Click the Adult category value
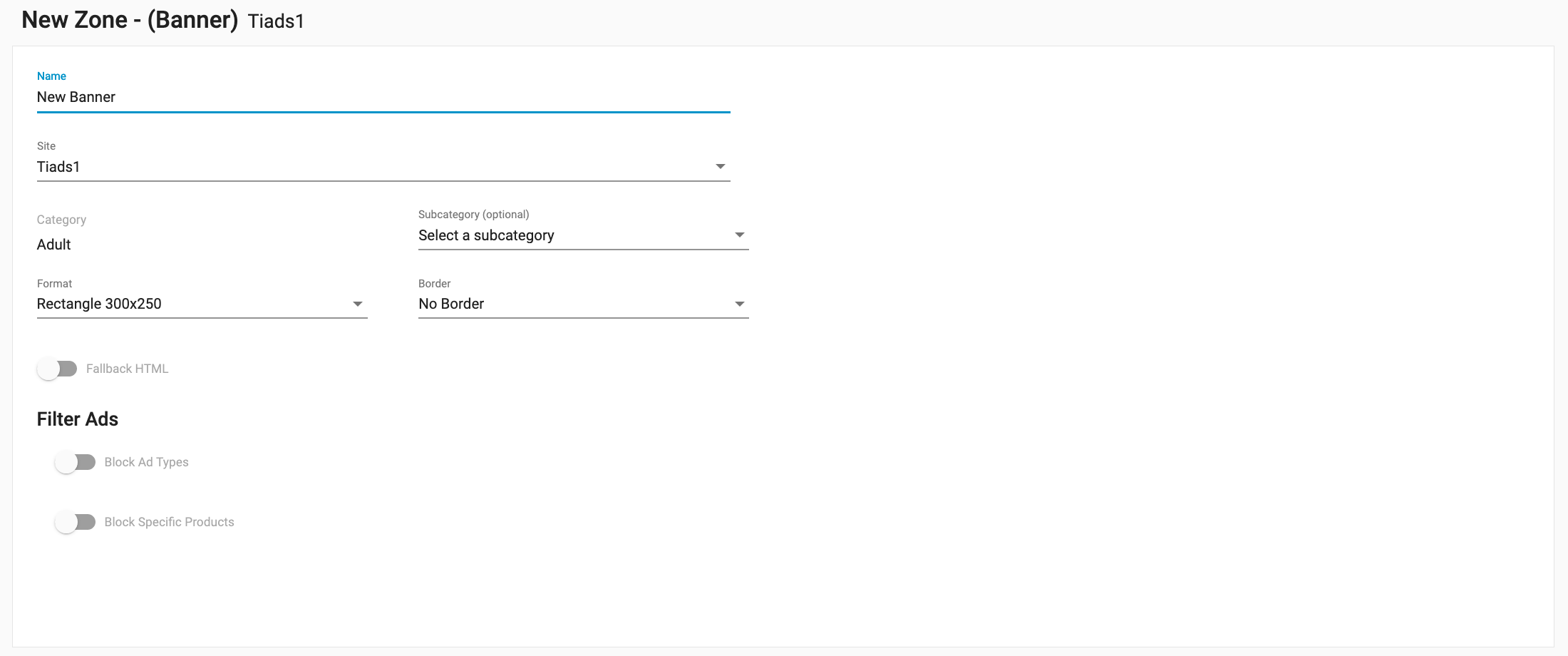The width and height of the screenshot is (1568, 656). pos(54,245)
